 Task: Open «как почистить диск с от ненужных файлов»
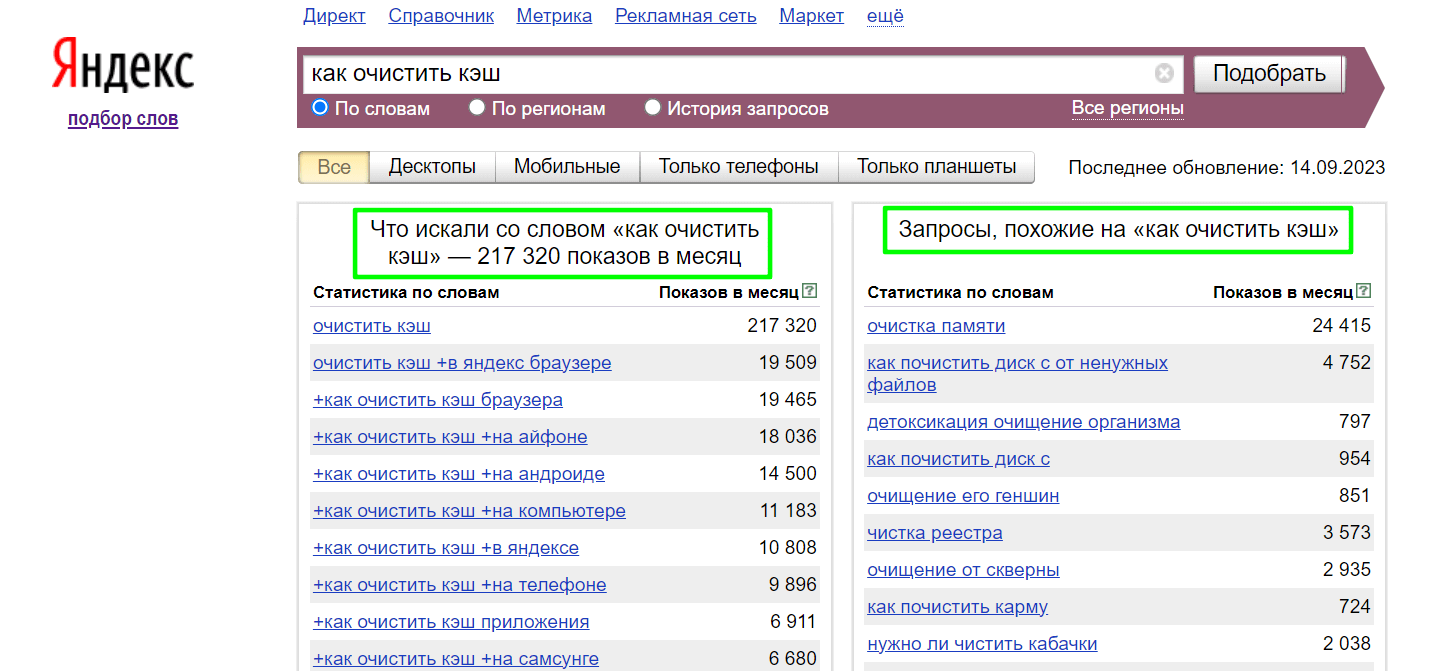point(1017,374)
